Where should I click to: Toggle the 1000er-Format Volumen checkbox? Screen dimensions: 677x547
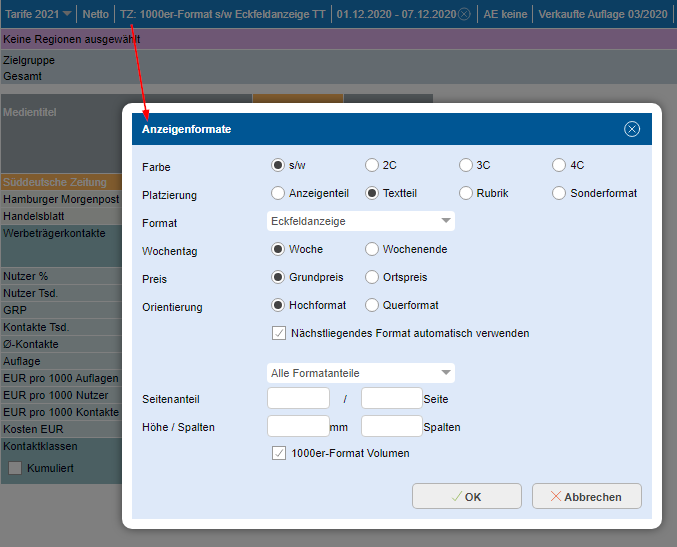pos(279,453)
